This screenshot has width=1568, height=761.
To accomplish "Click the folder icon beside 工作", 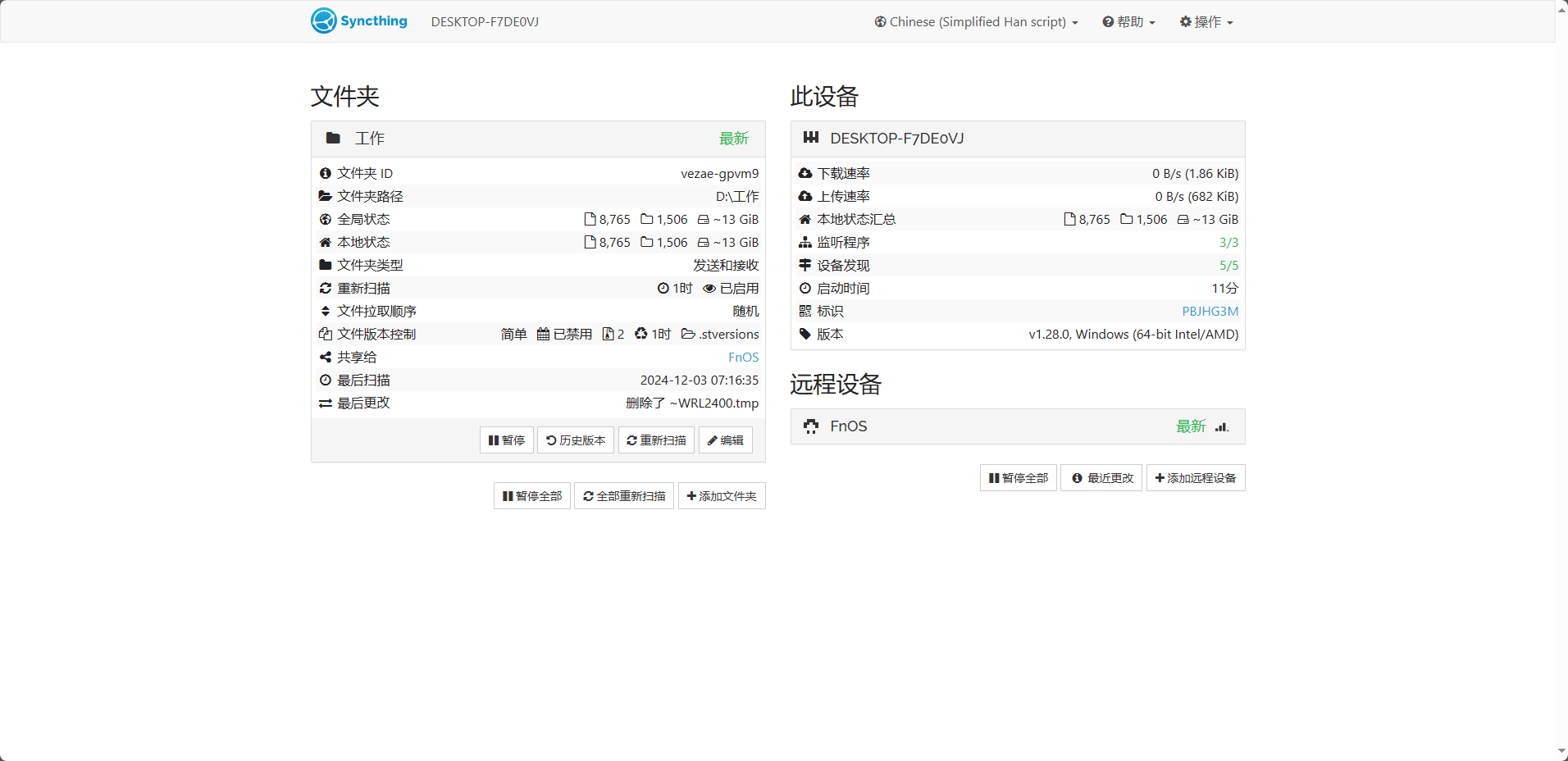I will coord(333,138).
